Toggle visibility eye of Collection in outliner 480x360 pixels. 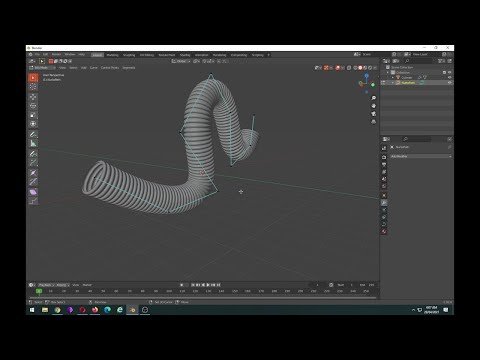[x=449, y=72]
